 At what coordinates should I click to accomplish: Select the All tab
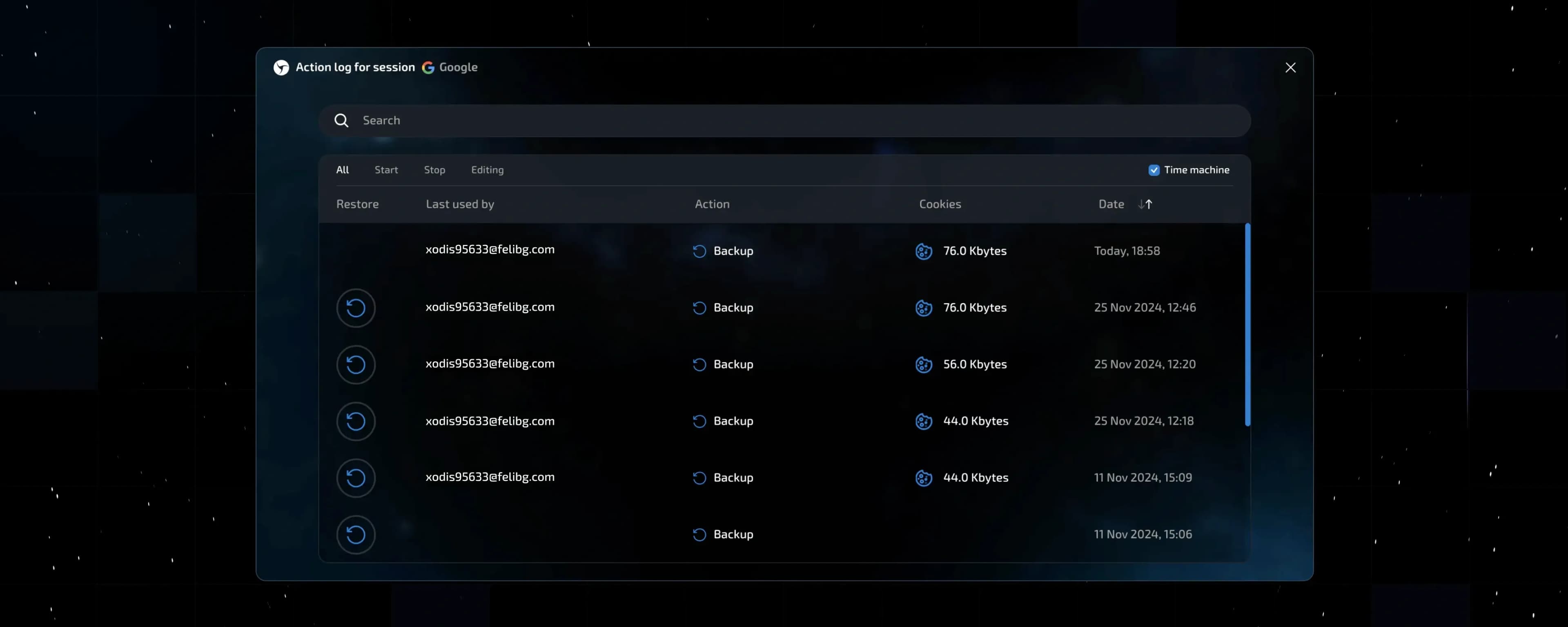(342, 170)
